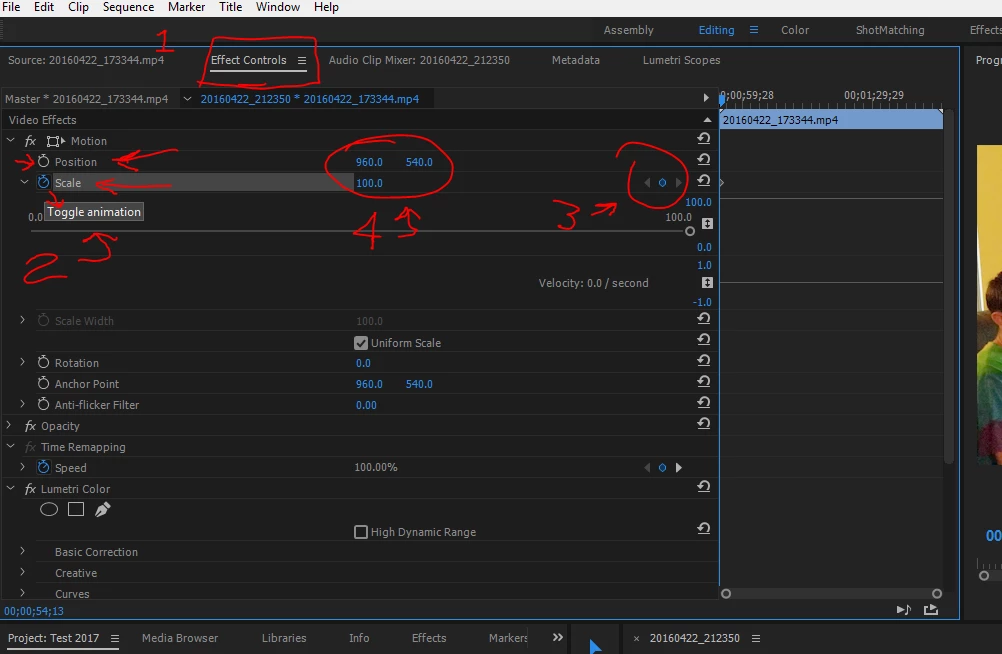1002x654 pixels.
Task: Switch to the Color workspace
Action: (x=795, y=30)
